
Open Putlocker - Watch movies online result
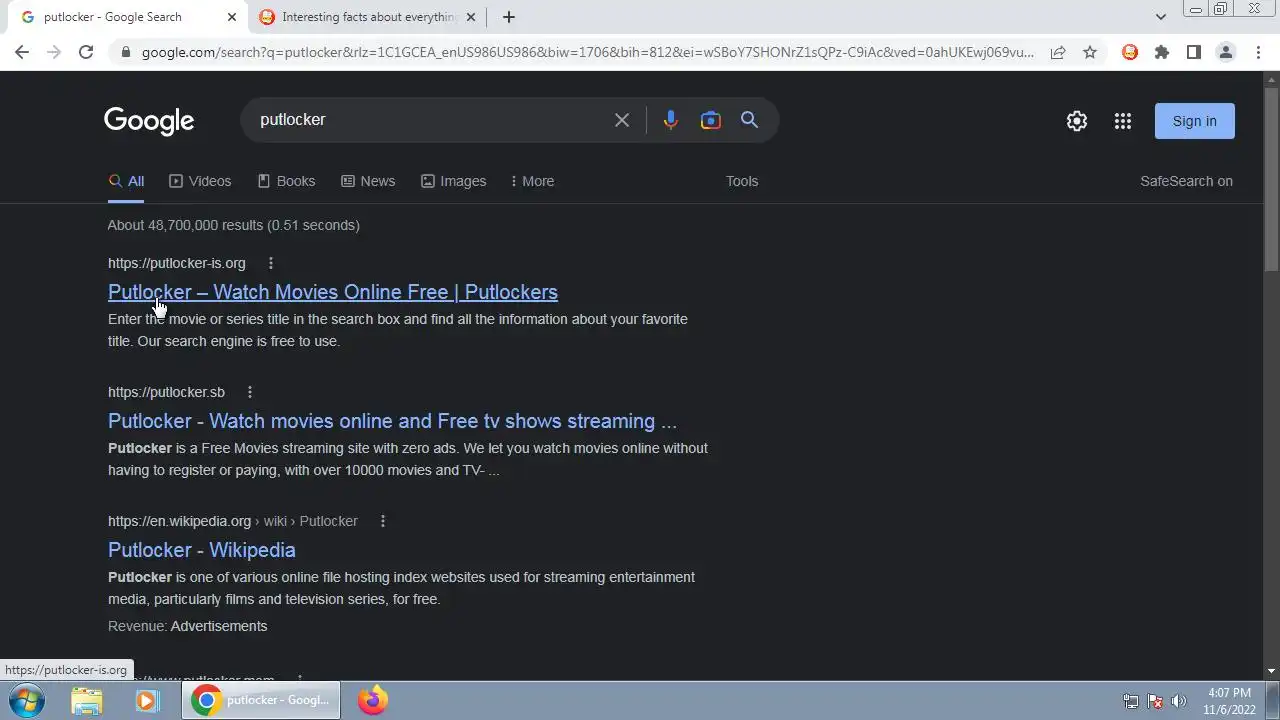(392, 421)
